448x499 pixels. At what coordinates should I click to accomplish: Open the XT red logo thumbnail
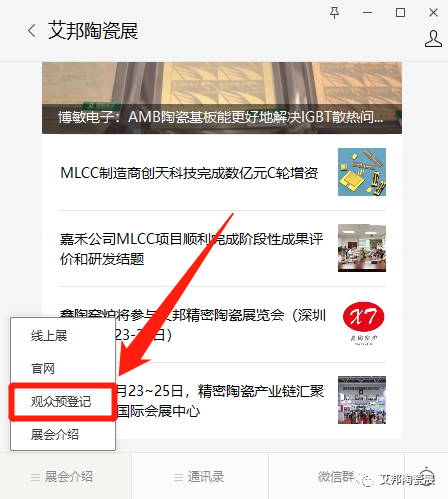(362, 324)
